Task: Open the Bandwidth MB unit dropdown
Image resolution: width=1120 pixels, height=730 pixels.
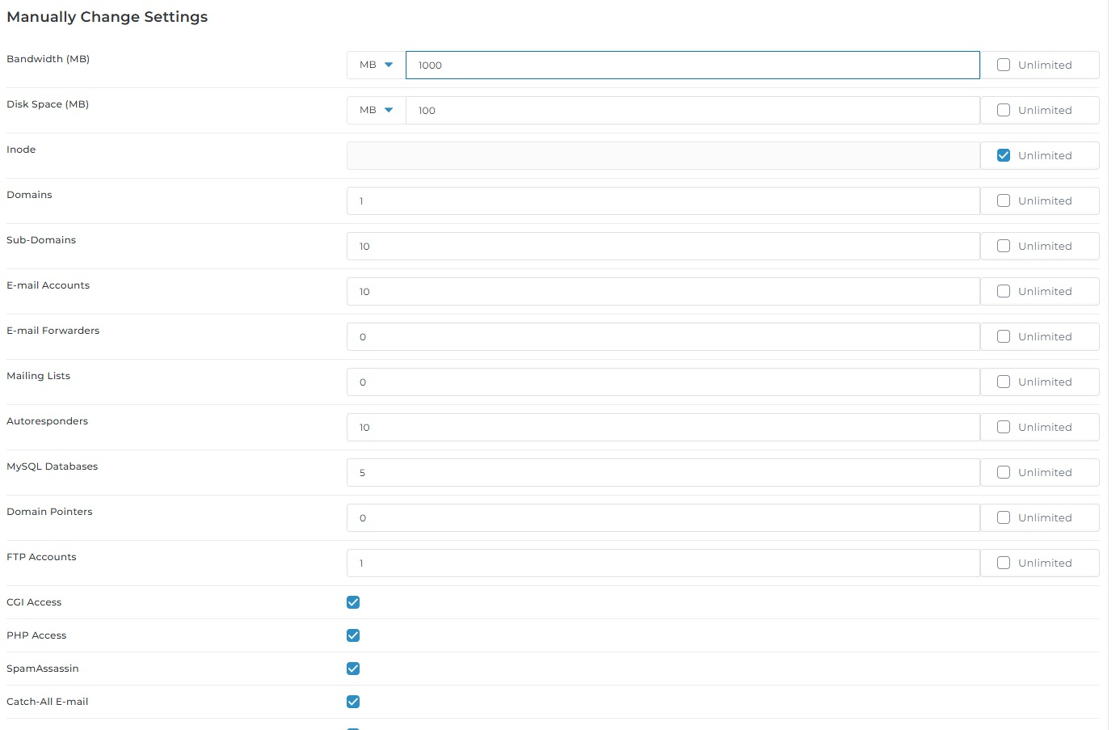Action: 376,65
